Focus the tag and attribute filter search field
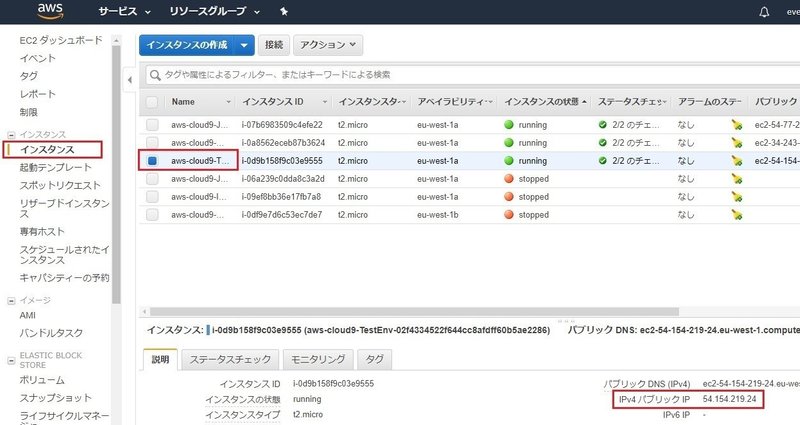This screenshot has height=425, width=800. point(472,75)
